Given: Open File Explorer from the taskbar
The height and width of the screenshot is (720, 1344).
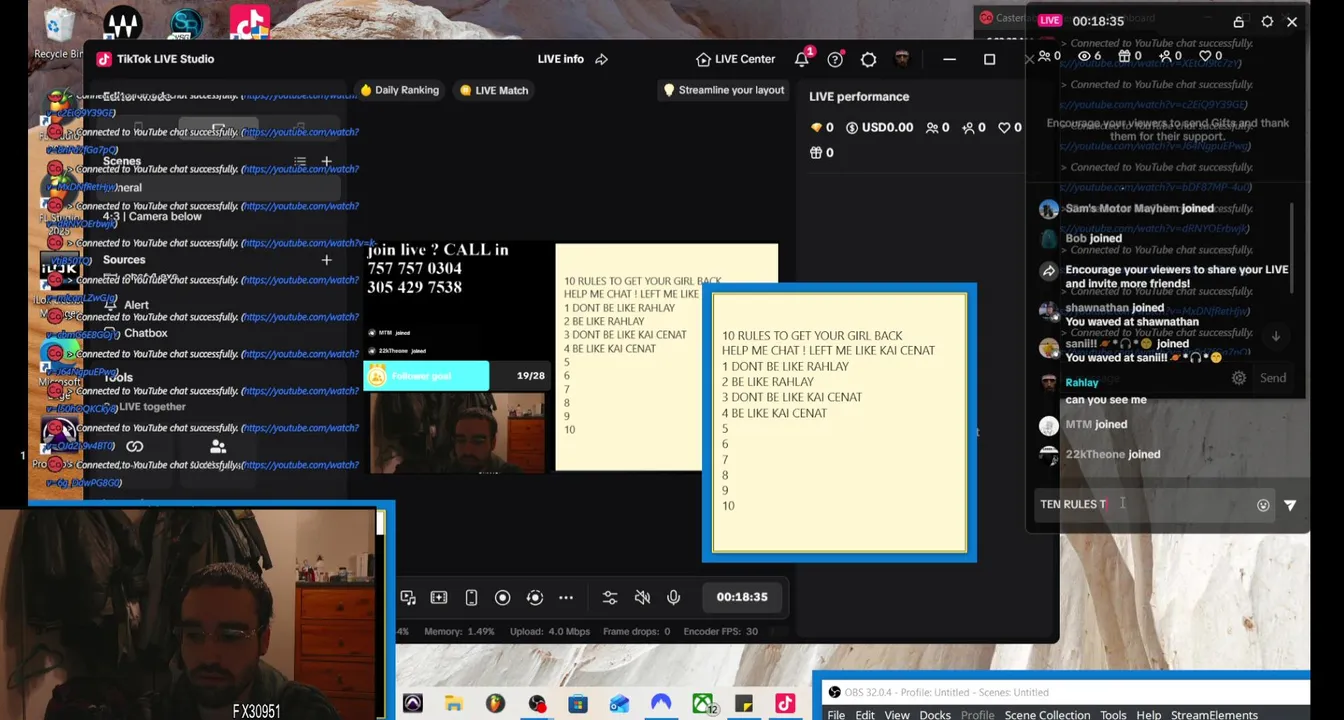Looking at the screenshot, I should click(453, 704).
